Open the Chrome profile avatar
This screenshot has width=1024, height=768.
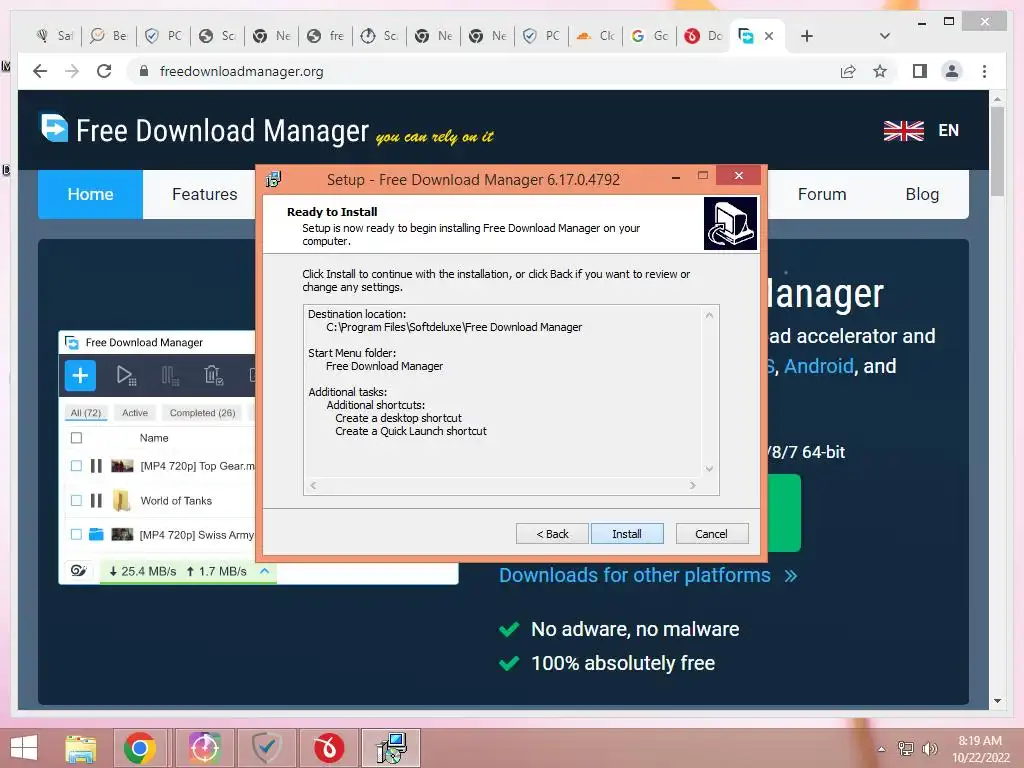click(952, 71)
